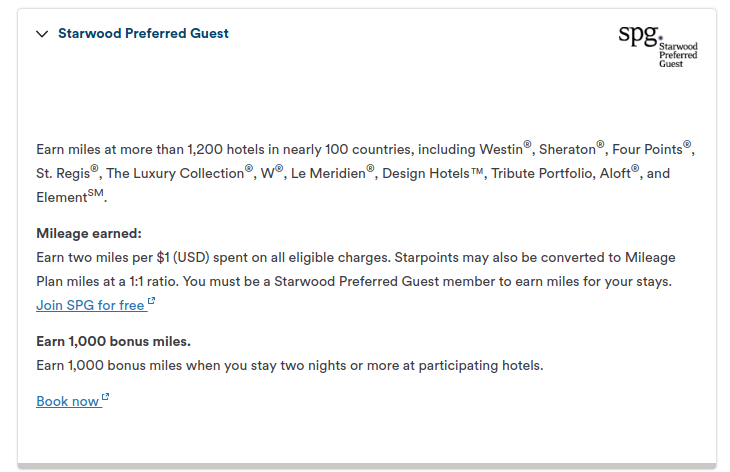
Task: Open the Join SPG for free link
Action: 90,305
